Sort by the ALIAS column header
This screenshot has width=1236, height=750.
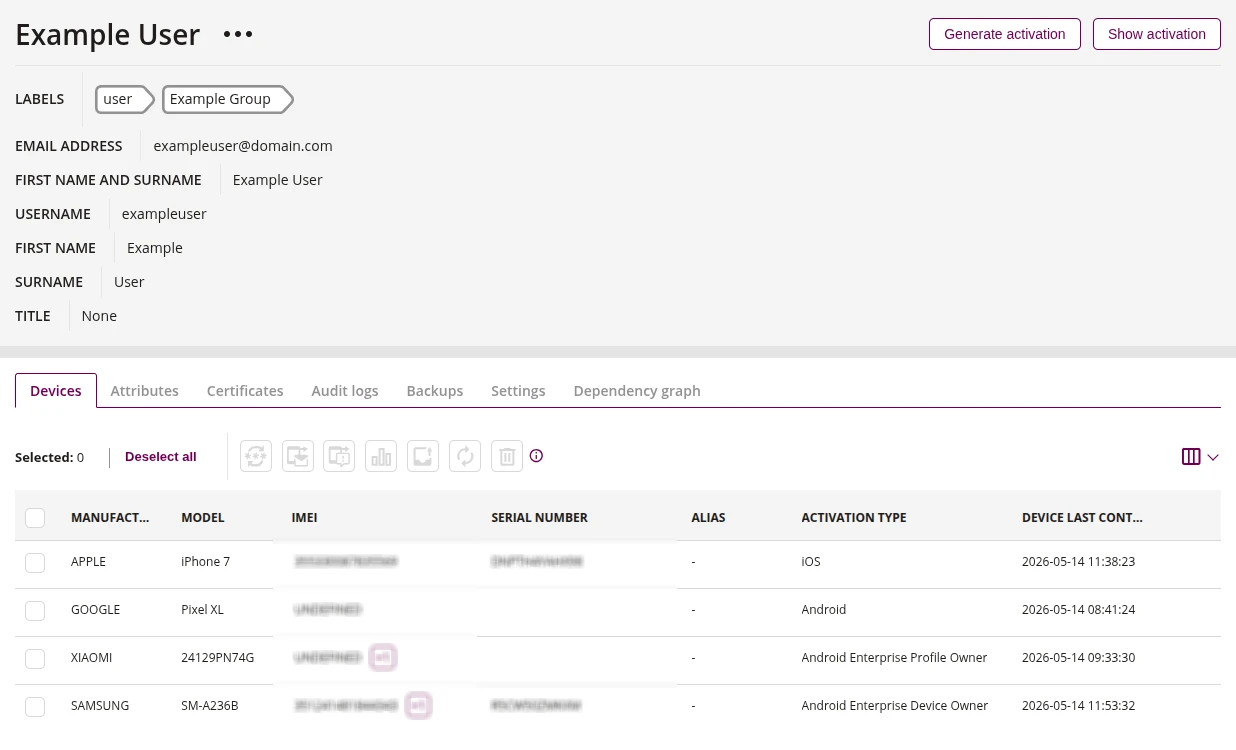[709, 518]
